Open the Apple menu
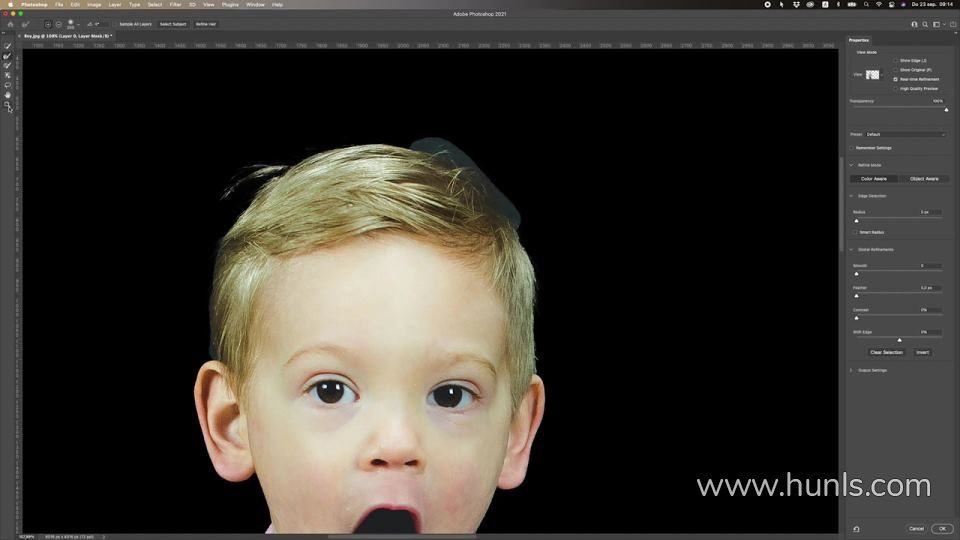Viewport: 960px width, 540px height. (x=10, y=4)
